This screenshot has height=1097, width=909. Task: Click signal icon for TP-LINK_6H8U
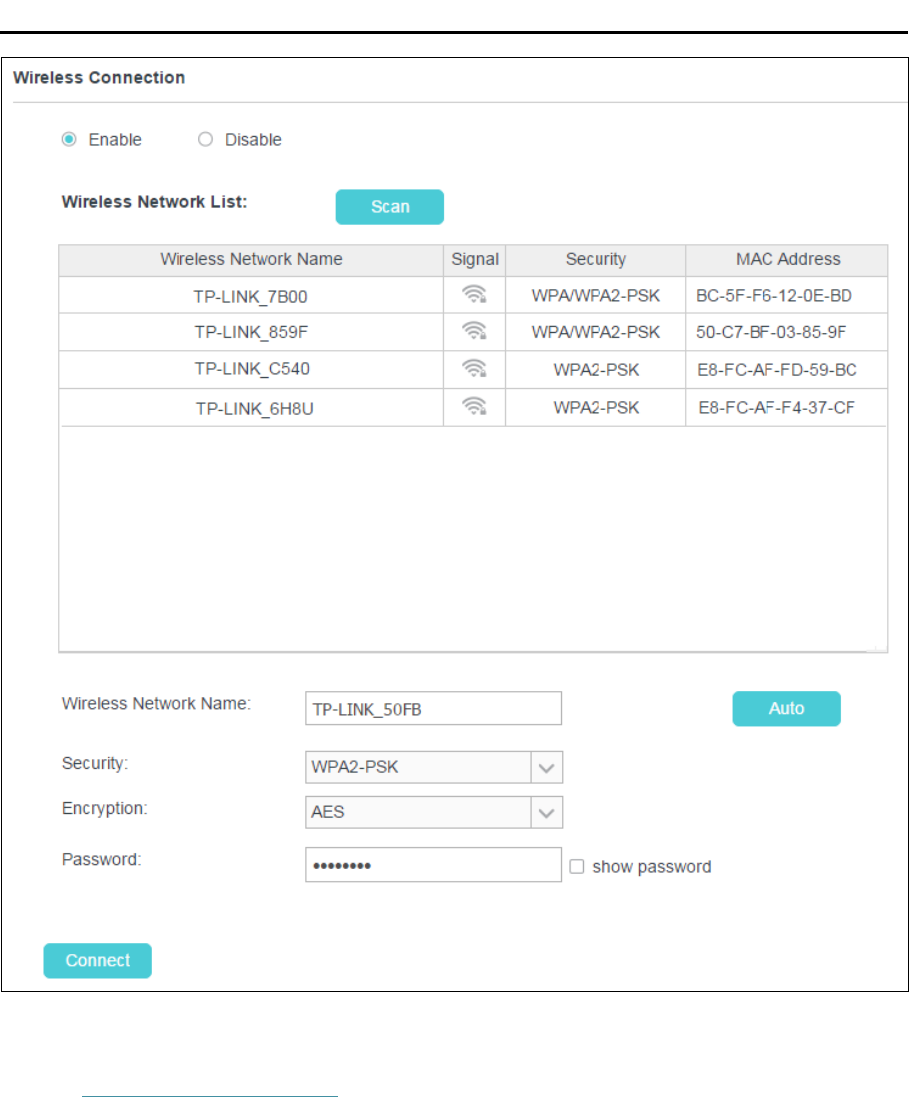(x=474, y=406)
